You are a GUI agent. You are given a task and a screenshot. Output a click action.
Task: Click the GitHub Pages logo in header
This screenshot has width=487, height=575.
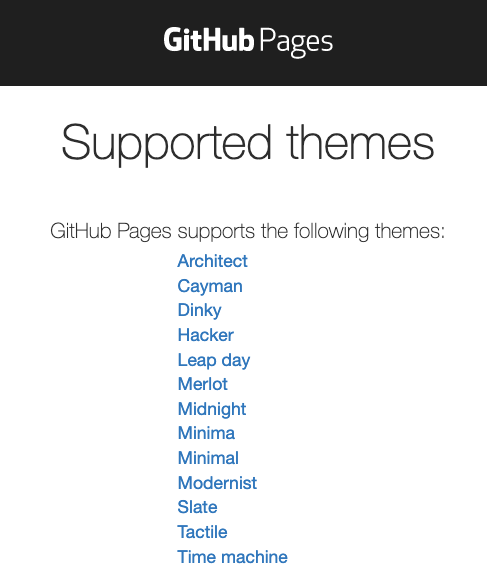tap(248, 41)
